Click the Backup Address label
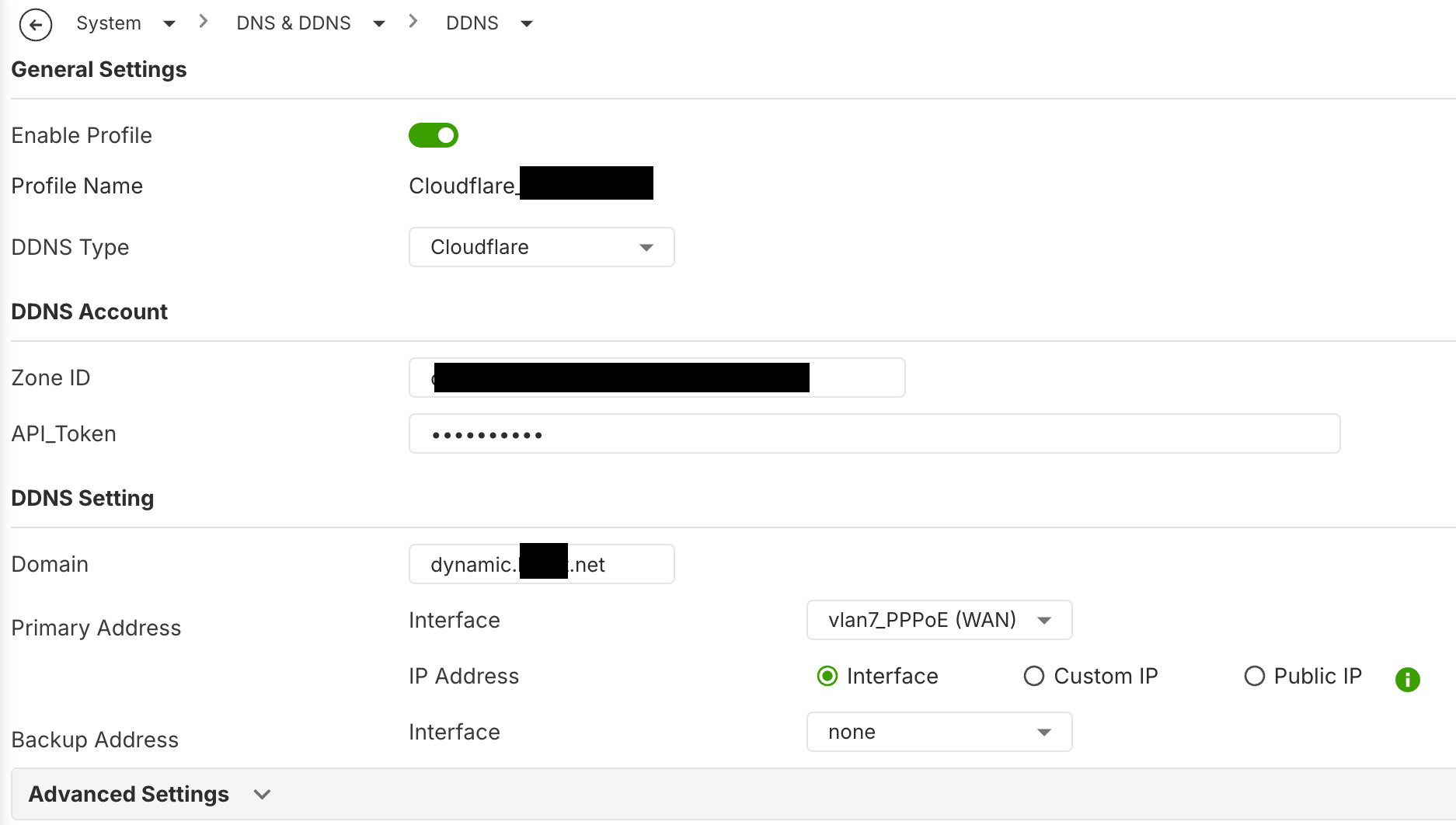The height and width of the screenshot is (825, 1456). [x=95, y=740]
